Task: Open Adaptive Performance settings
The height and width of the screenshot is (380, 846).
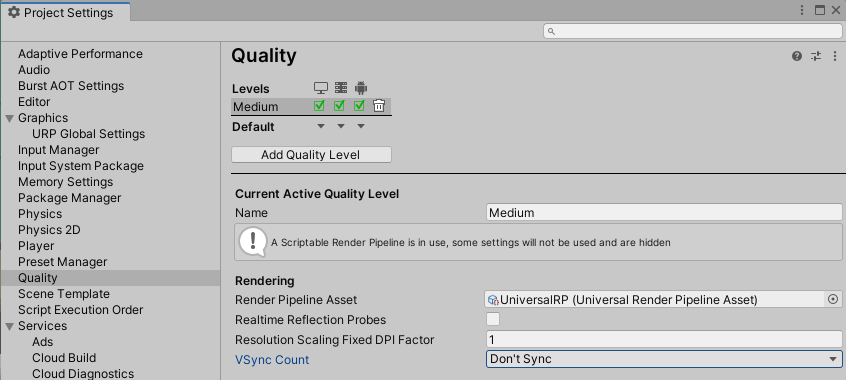Action: tap(80, 54)
